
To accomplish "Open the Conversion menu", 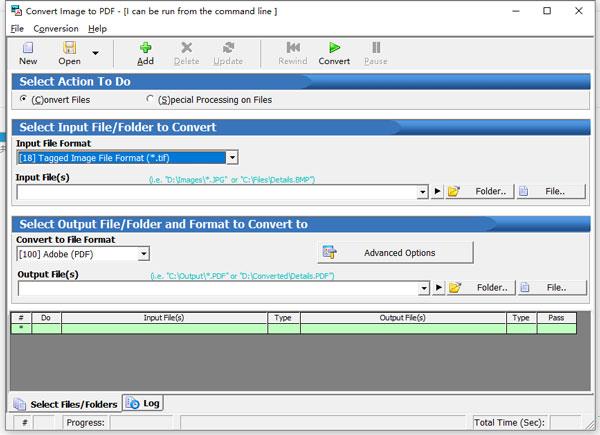I will (x=56, y=29).
